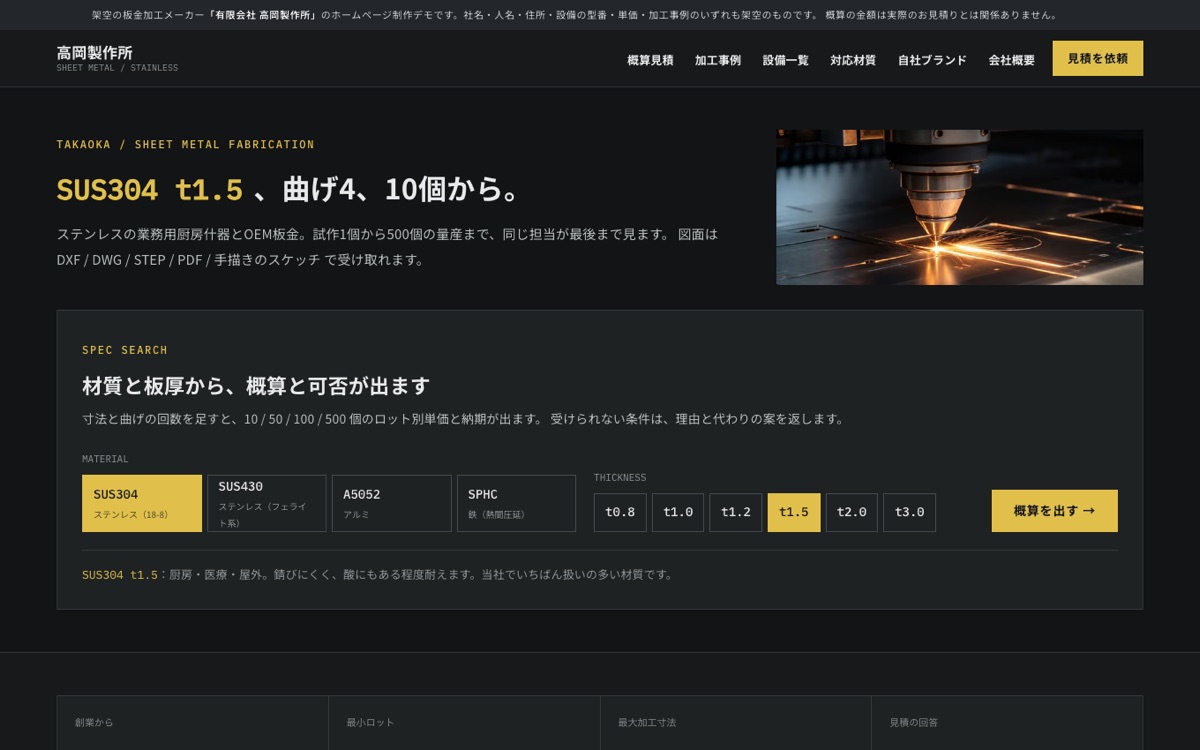1200x750 pixels.
Task: Click the 最小ロット stat label
Action: (x=371, y=722)
